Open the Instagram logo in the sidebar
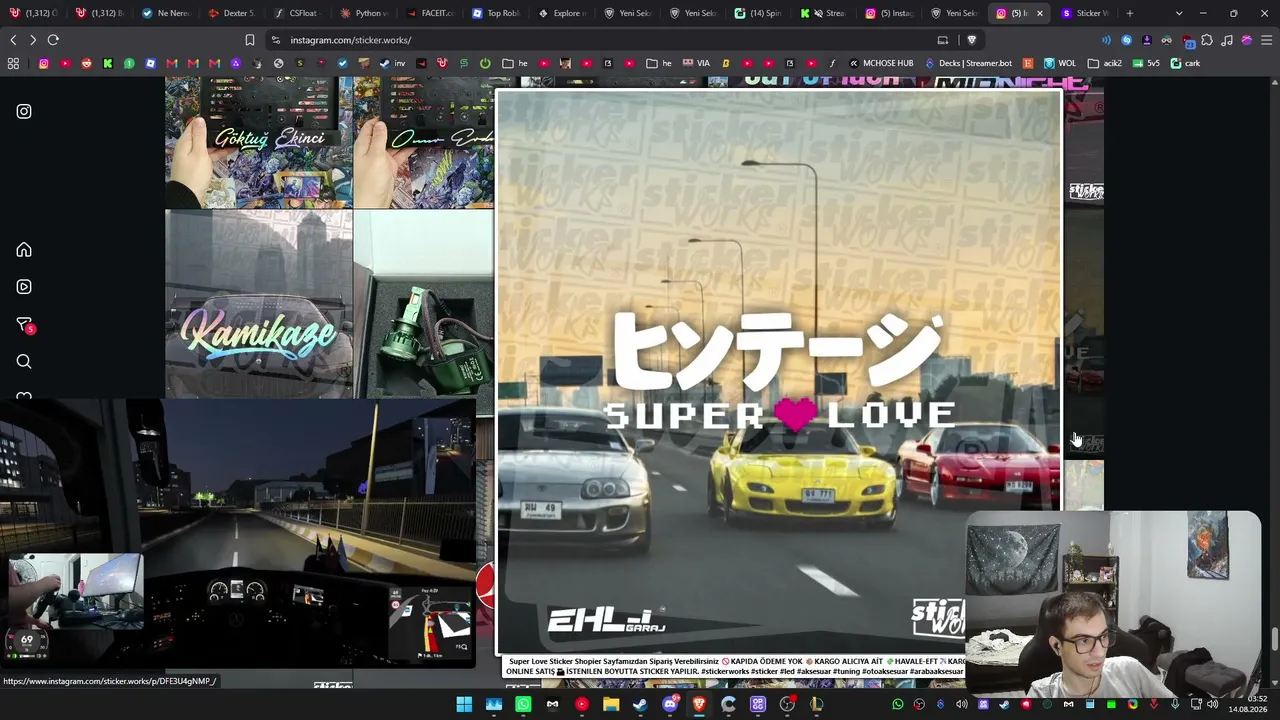 [24, 111]
